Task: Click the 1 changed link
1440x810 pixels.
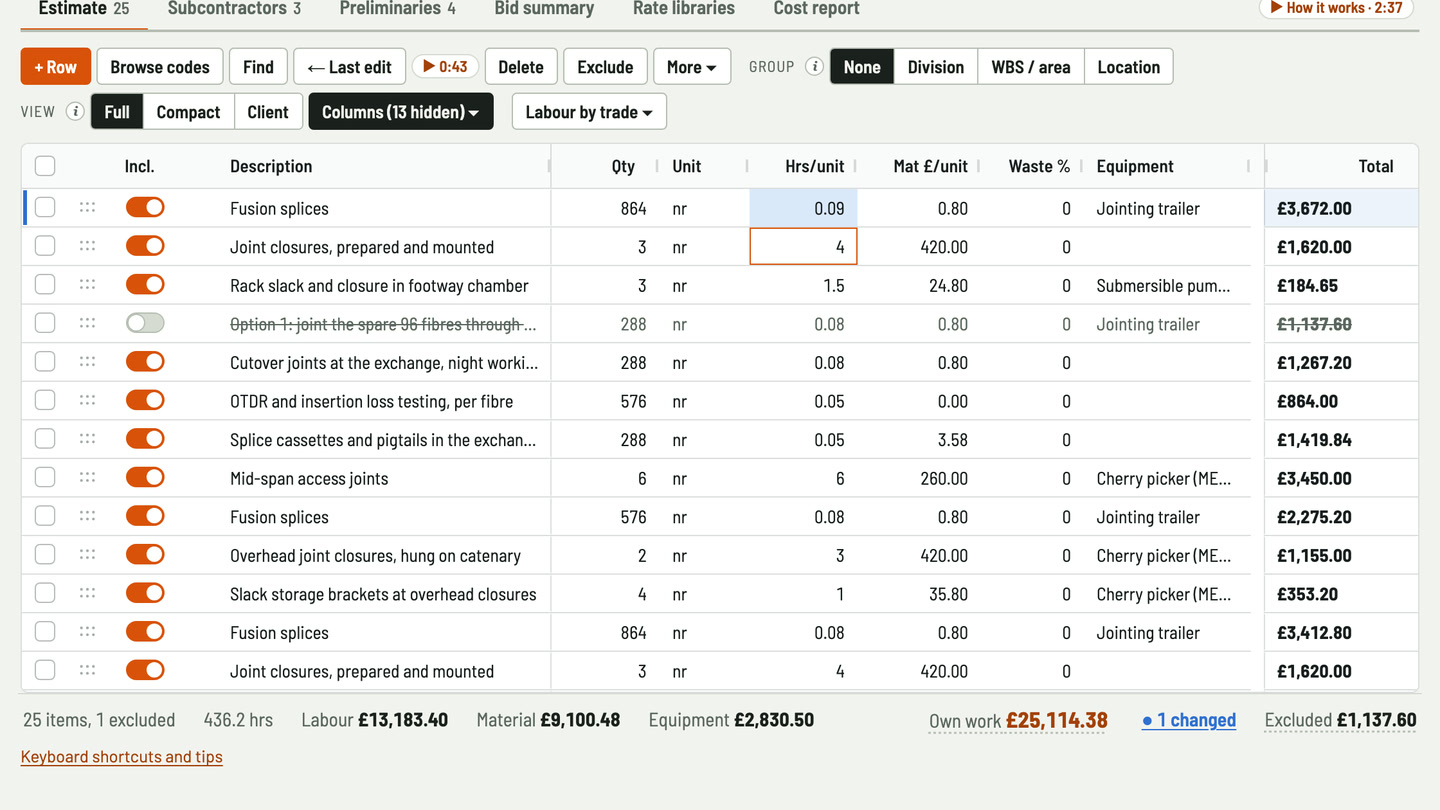Action: point(1189,720)
